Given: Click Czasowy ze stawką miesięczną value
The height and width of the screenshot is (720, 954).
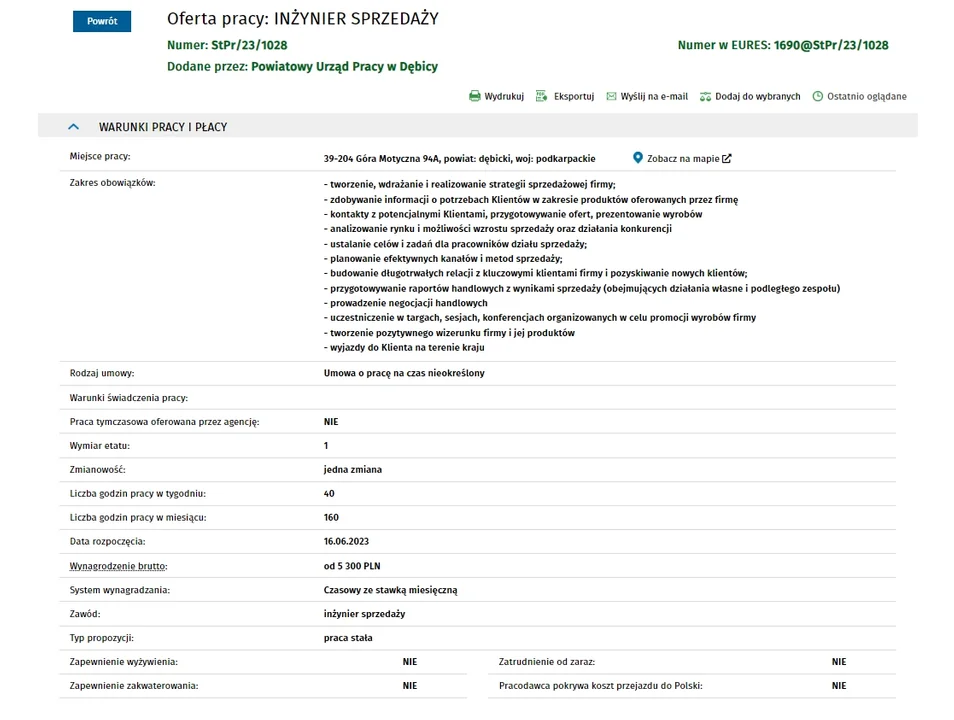Looking at the screenshot, I should (391, 590).
